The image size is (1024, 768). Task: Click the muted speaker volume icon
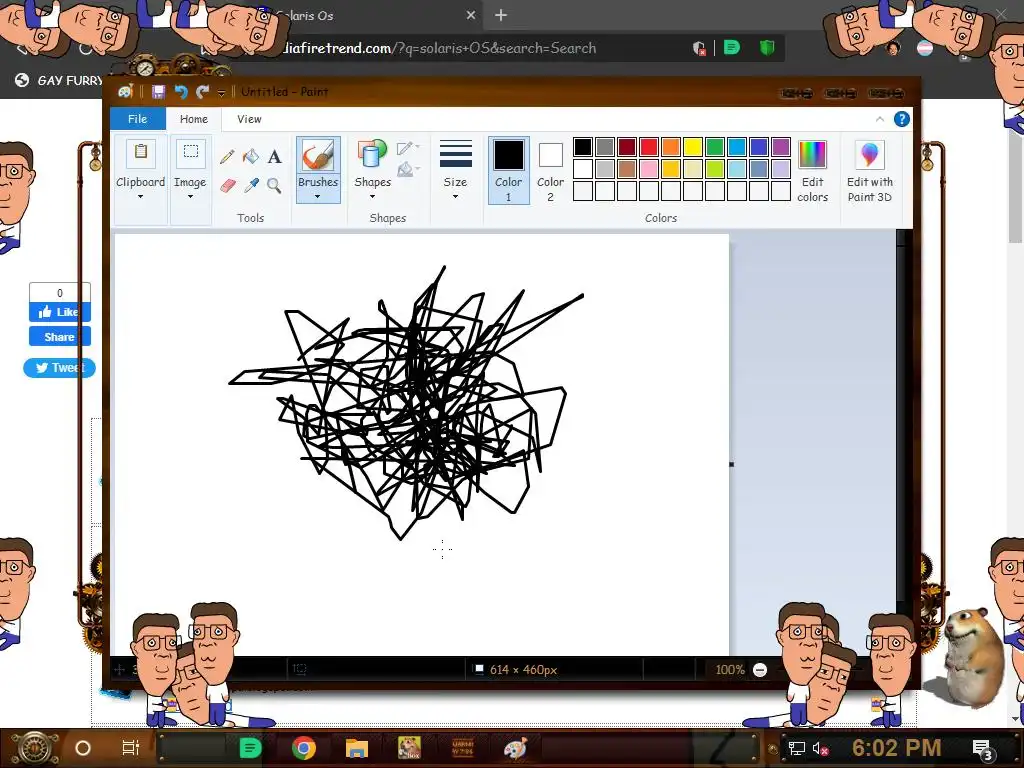(820, 748)
